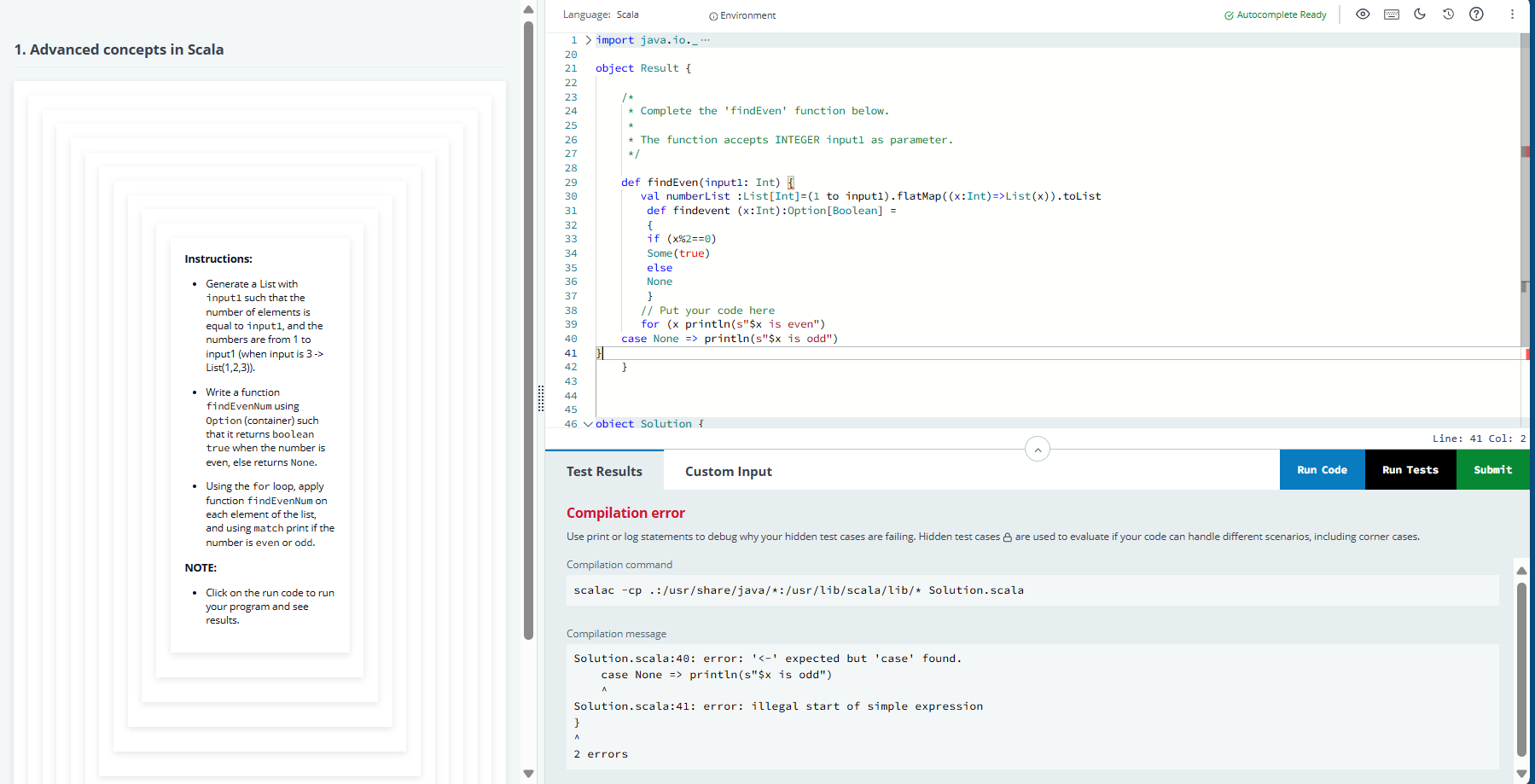Click the 'Using the for loop' instruction bullet
Image resolution: width=1535 pixels, height=784 pixels.
tap(270, 514)
